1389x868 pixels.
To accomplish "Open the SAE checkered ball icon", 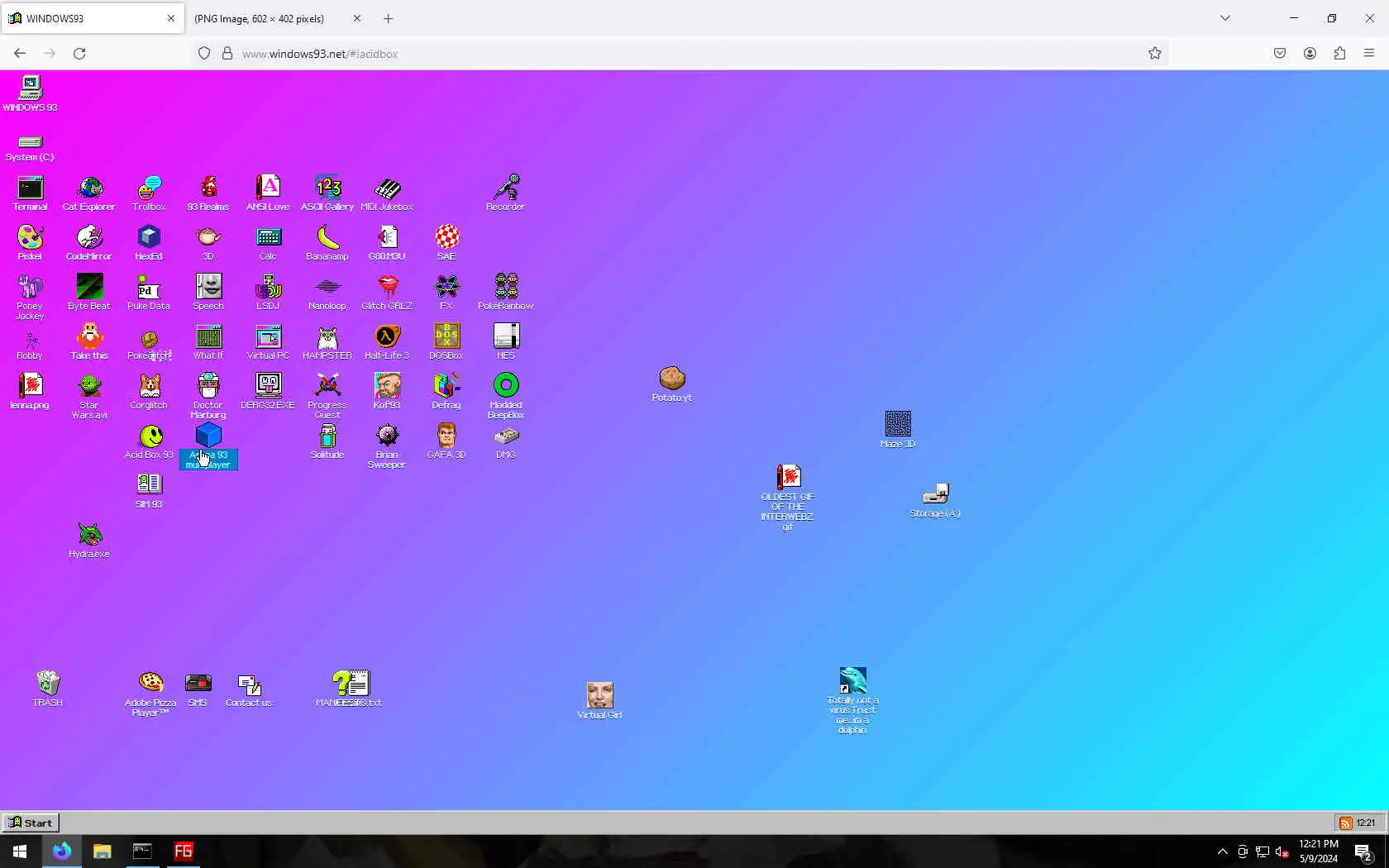I will click(x=446, y=243).
